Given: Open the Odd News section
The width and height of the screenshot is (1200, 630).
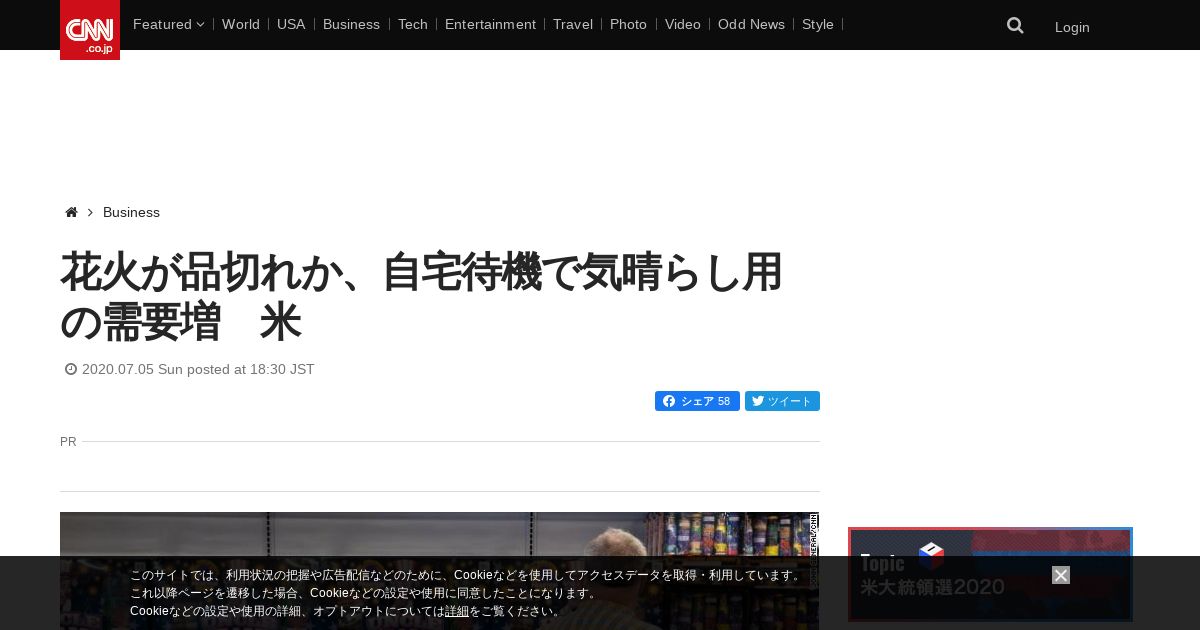Looking at the screenshot, I should [x=751, y=24].
